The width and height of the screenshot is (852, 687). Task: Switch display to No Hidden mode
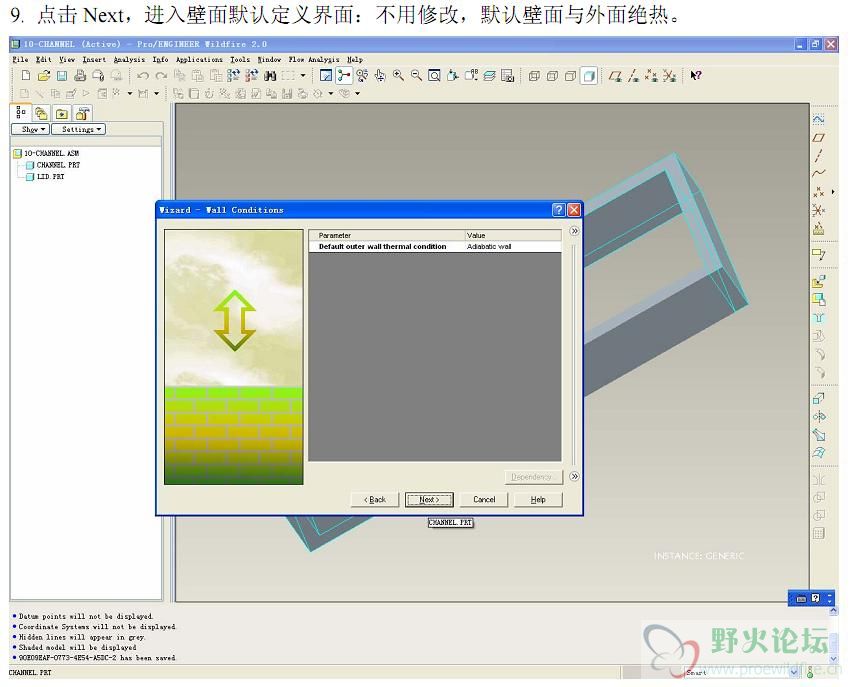pos(571,76)
